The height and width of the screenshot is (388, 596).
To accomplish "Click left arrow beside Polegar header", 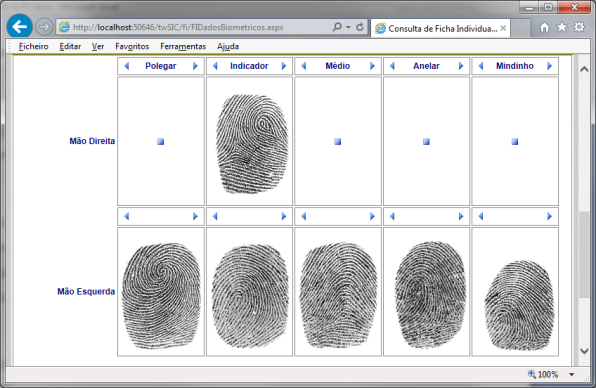I will point(127,66).
